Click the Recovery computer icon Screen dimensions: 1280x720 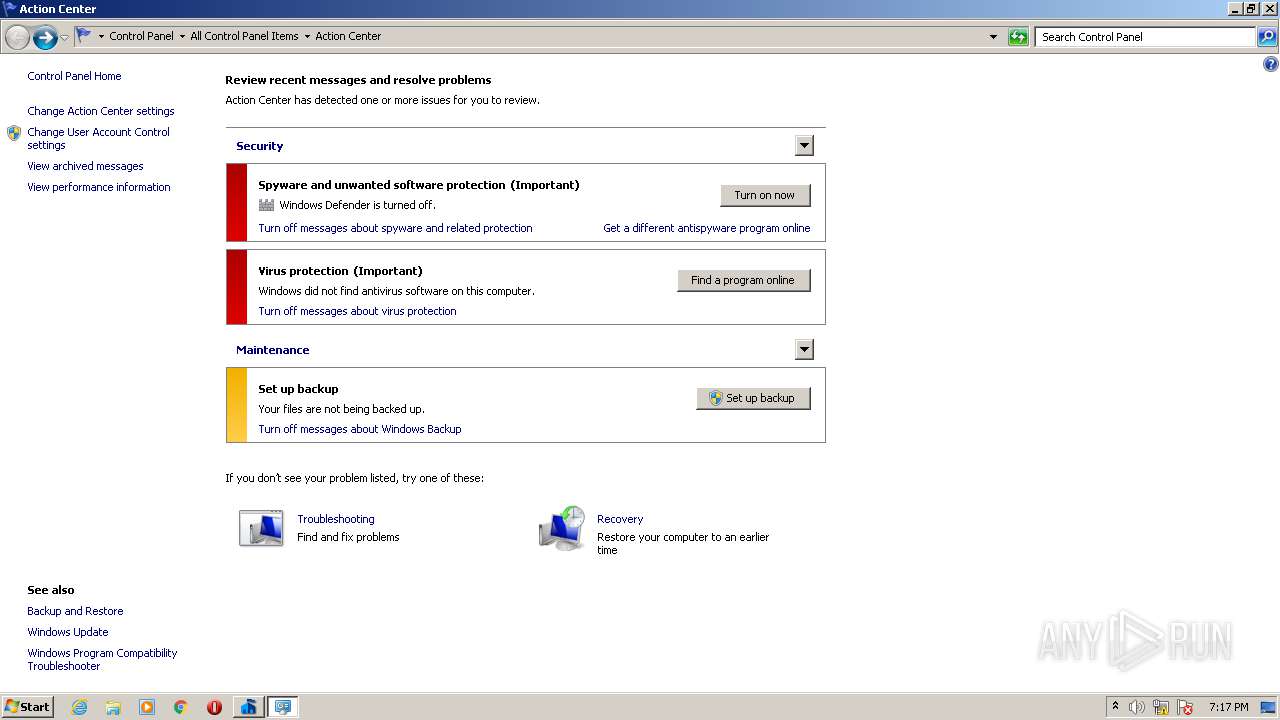point(562,528)
